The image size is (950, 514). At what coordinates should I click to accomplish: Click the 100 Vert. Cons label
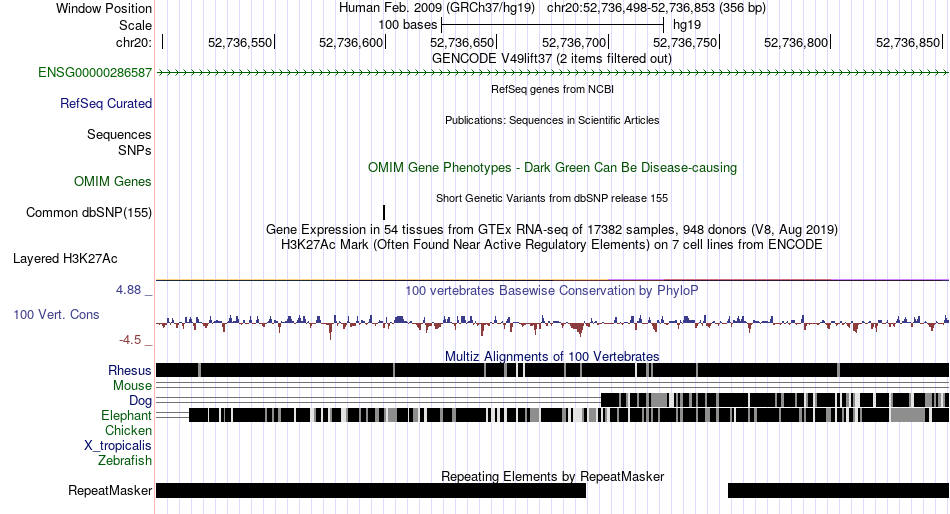coord(56,315)
